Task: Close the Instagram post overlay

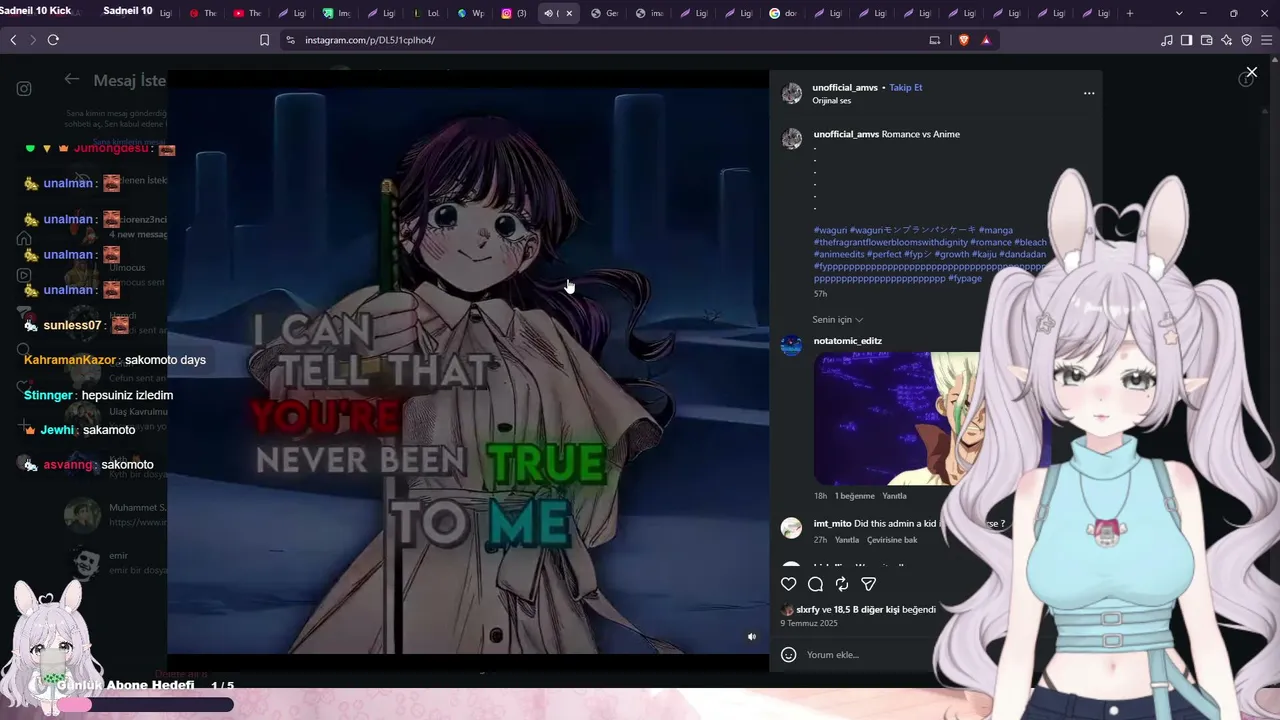Action: [1251, 73]
